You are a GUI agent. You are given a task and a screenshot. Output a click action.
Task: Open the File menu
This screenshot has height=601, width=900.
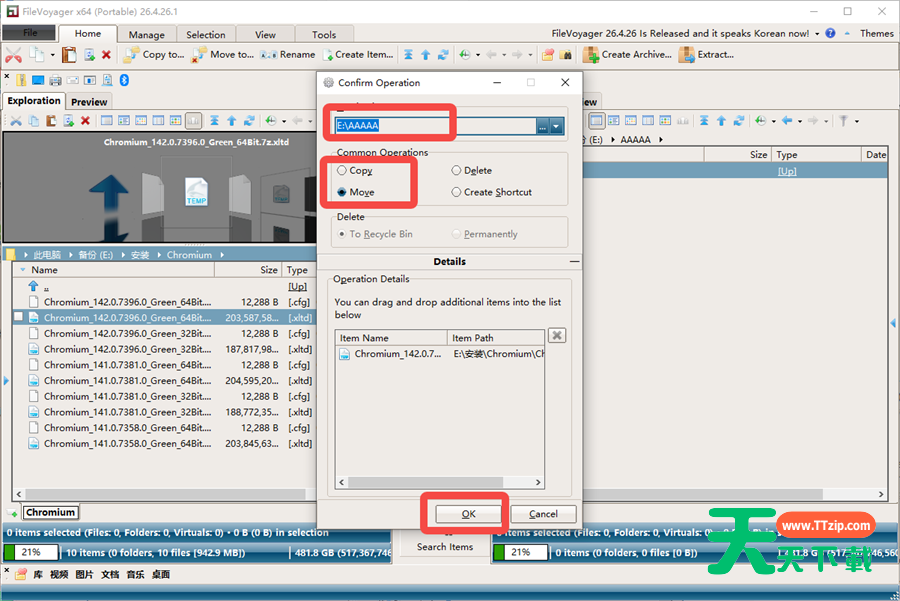pos(30,33)
